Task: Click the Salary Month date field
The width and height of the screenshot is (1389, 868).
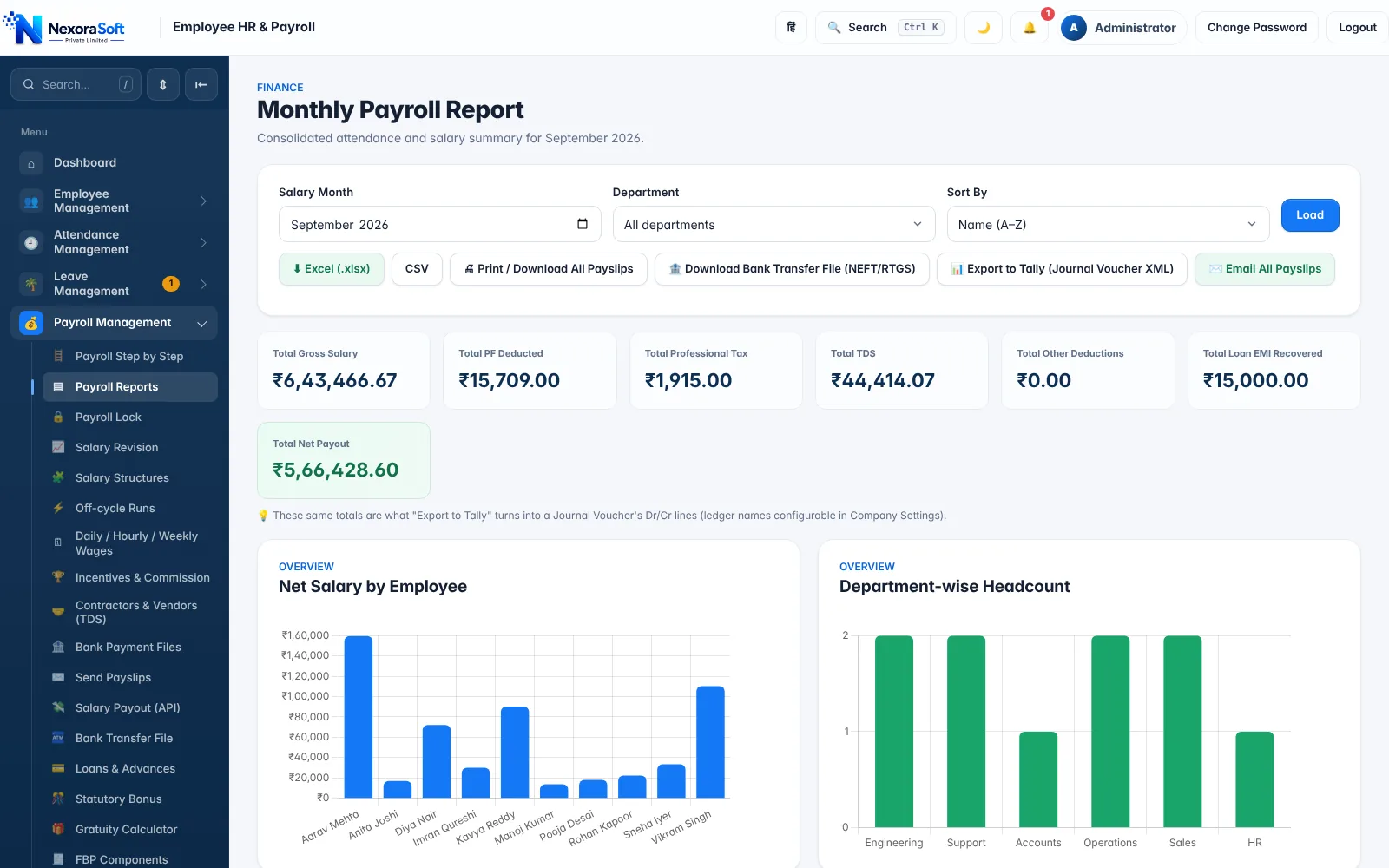Action: 440,224
